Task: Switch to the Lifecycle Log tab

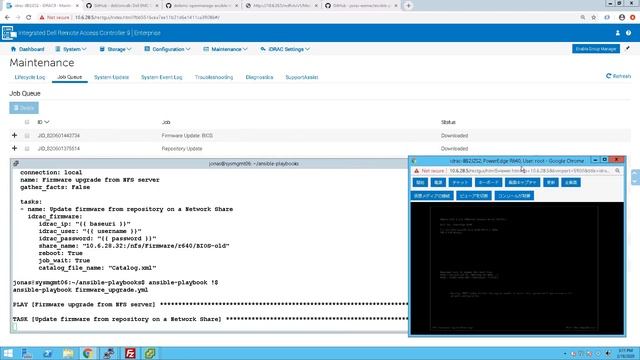Action: click(x=30, y=77)
